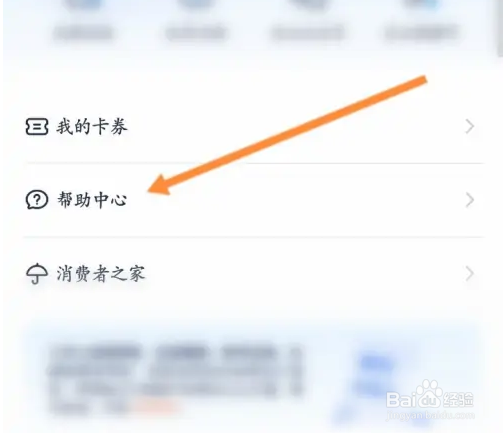Image resolution: width=503 pixels, height=433 pixels.
Task: Tap the ticket icon beside 我的卡券
Action: pyautogui.click(x=37, y=127)
